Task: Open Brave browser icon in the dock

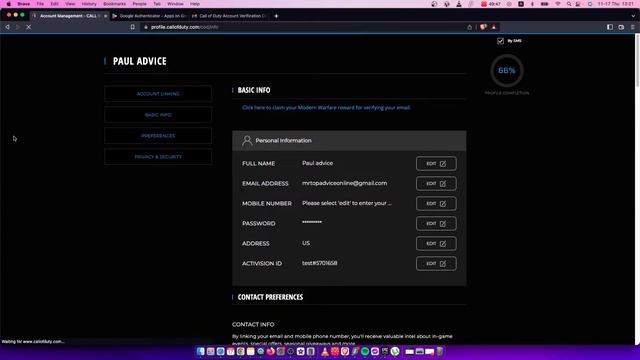Action: click(345, 351)
